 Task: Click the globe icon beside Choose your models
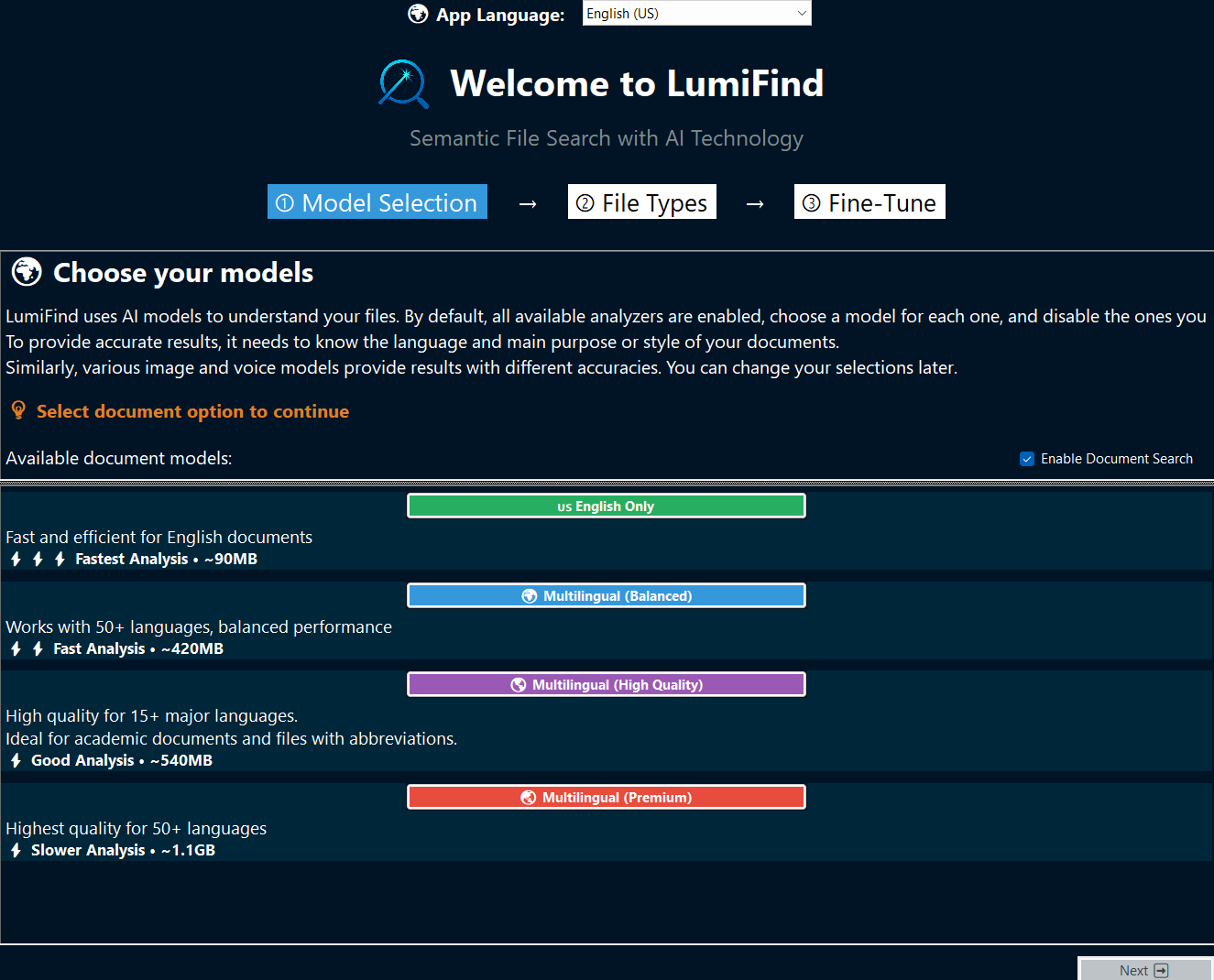27,272
